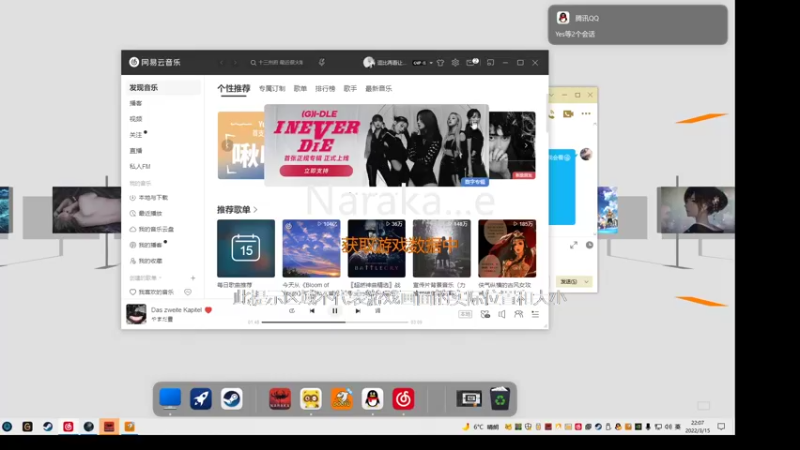This screenshot has height=450, width=800.
Task: Toggle playback loop mode icon
Action: tap(292, 311)
